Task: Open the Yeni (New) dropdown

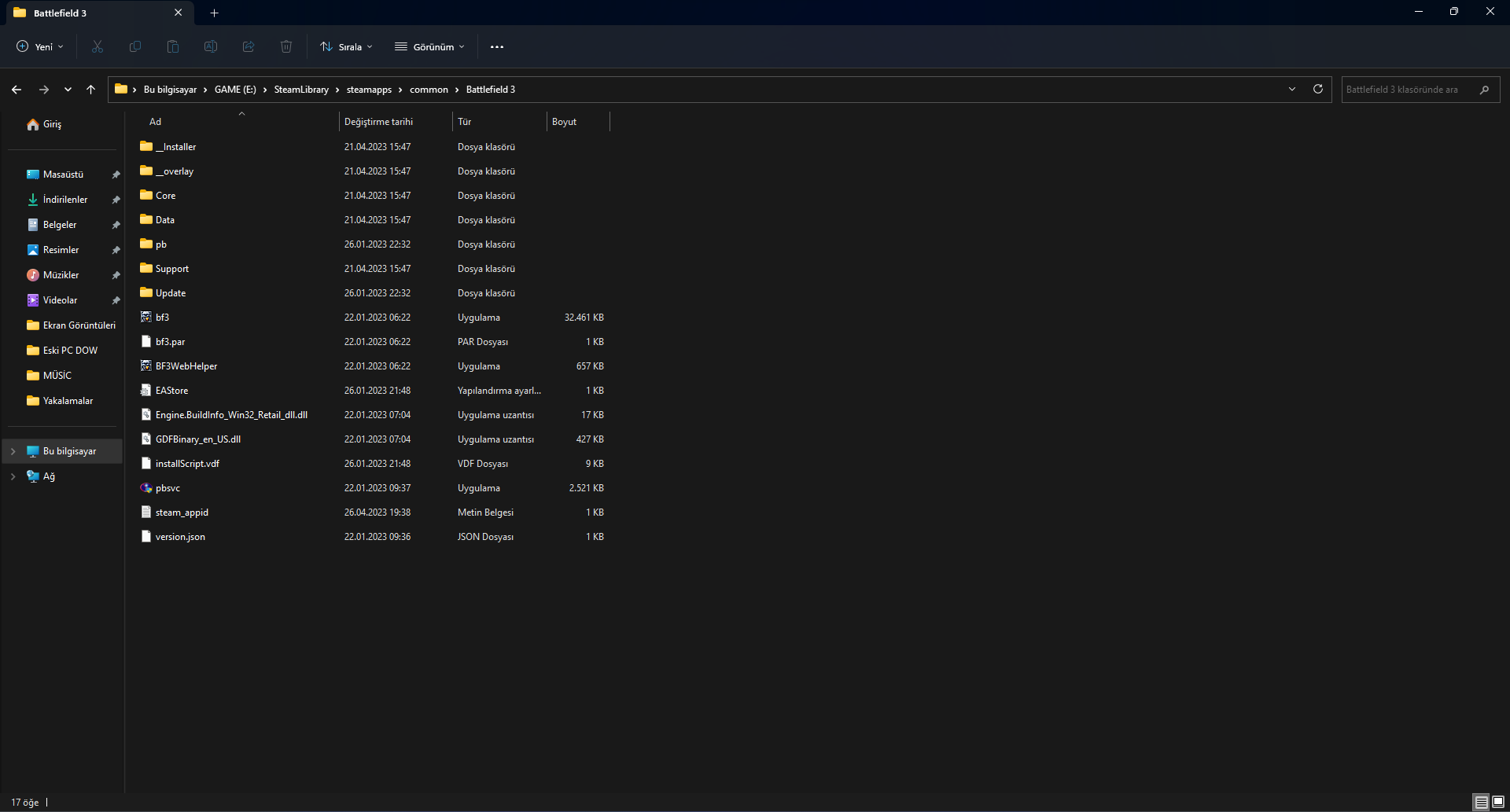Action: pyautogui.click(x=40, y=47)
